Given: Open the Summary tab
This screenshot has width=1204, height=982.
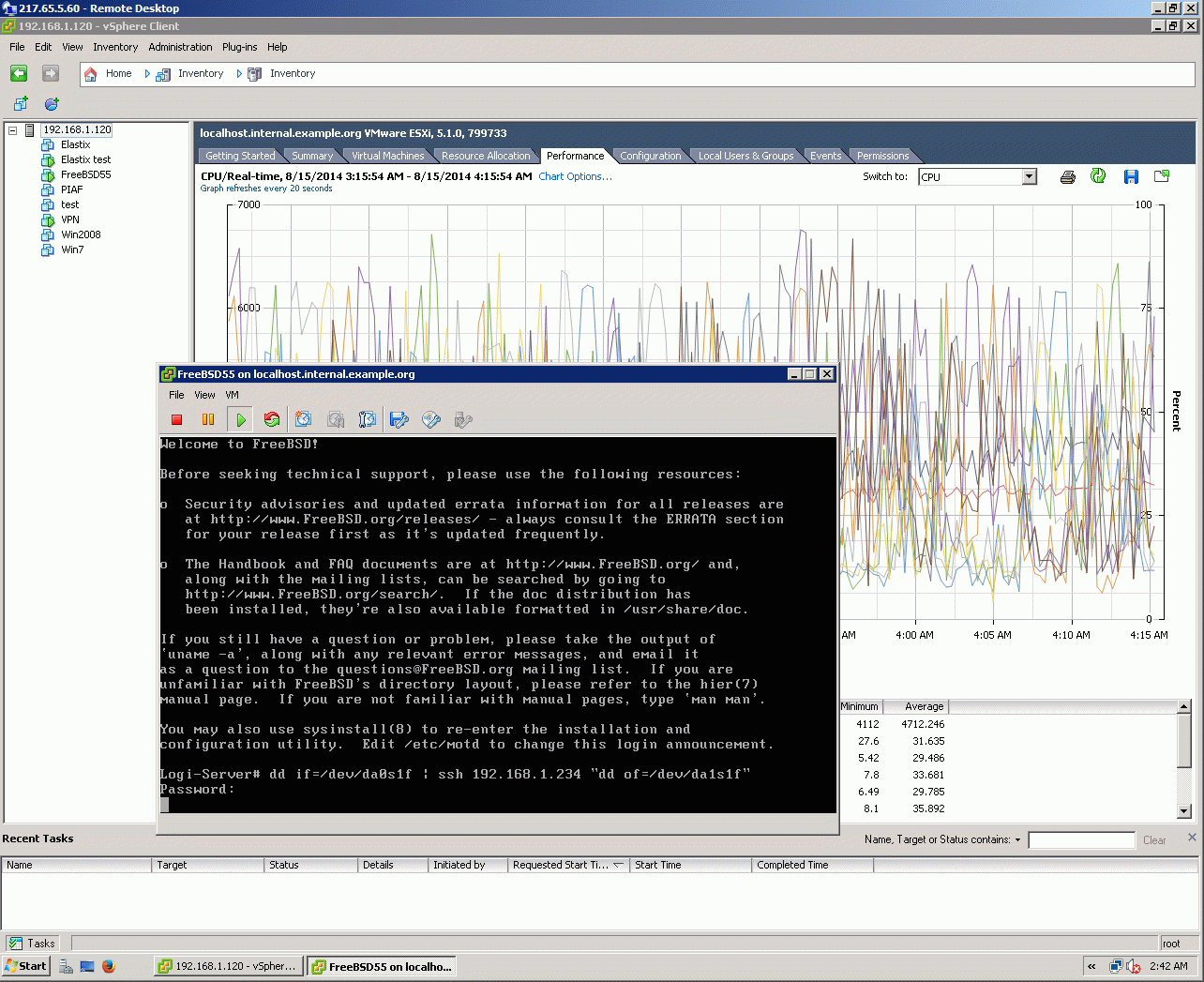Looking at the screenshot, I should point(312,156).
